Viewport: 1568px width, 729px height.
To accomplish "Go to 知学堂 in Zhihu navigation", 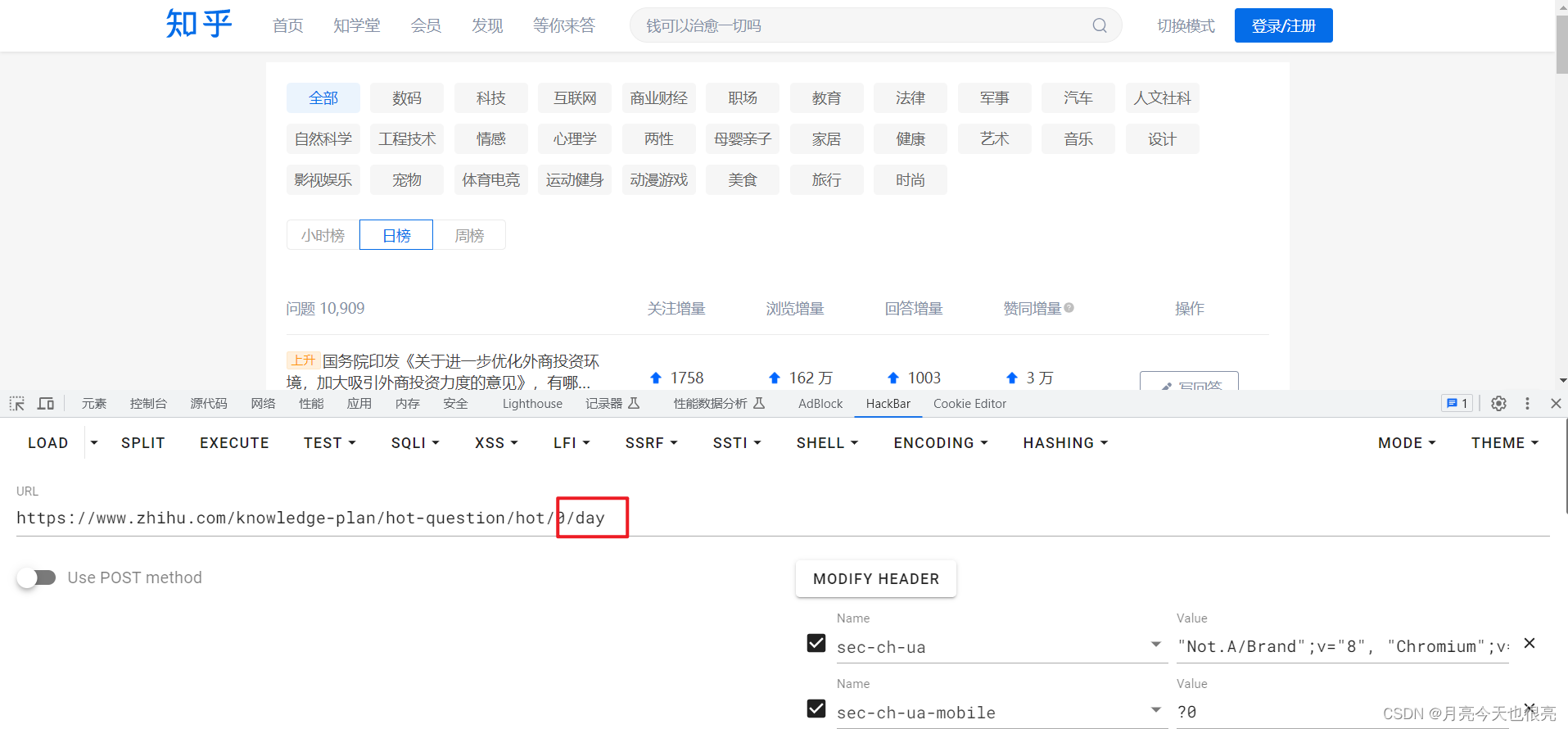I will (x=356, y=25).
